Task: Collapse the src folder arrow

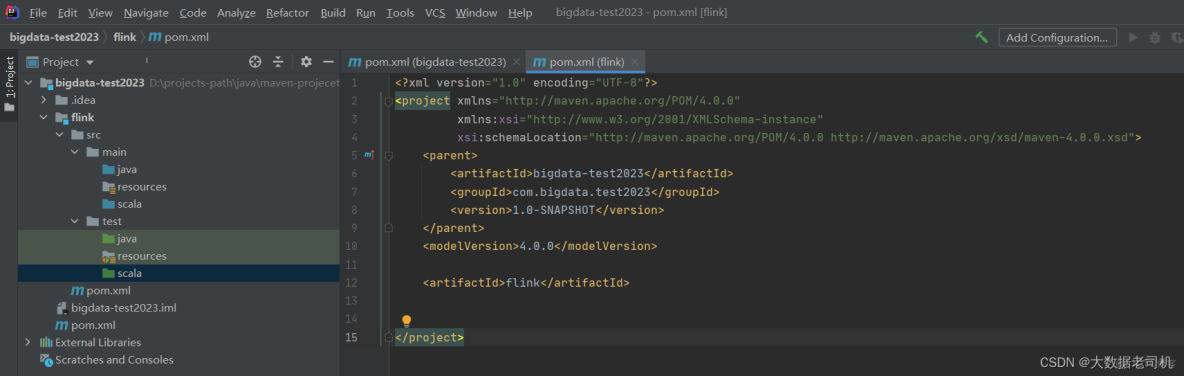Action: click(x=59, y=134)
